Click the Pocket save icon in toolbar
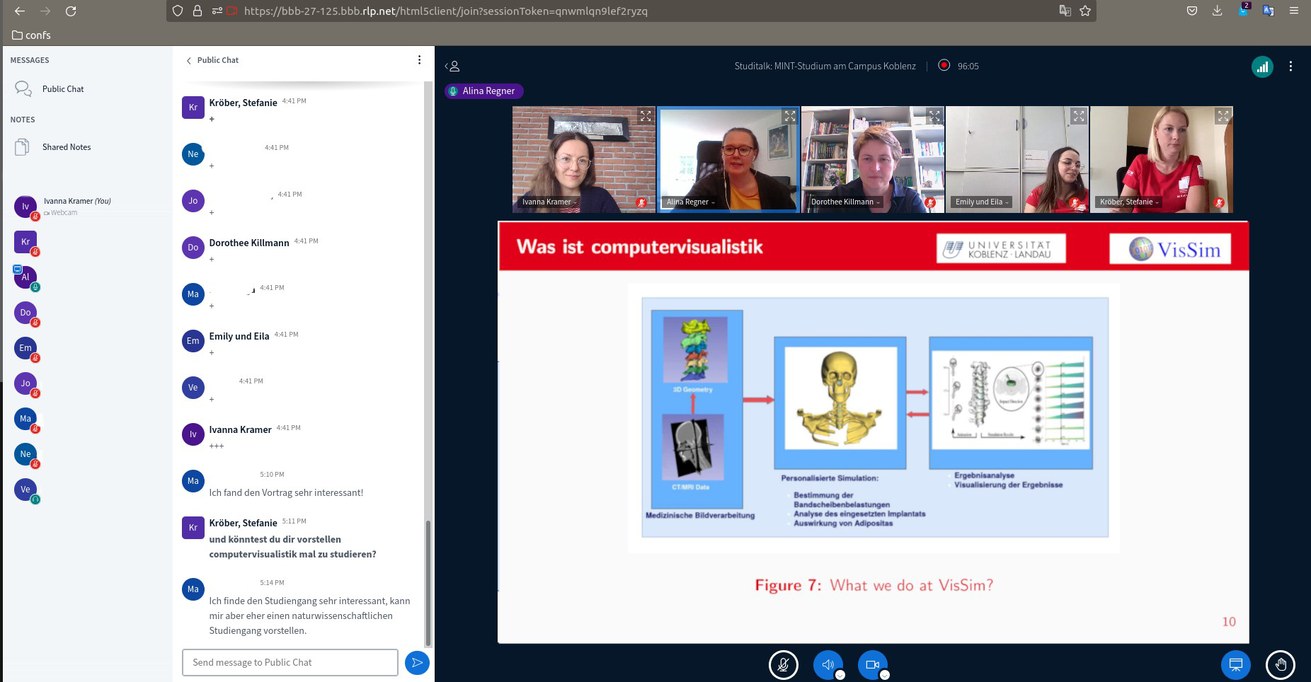1311x682 pixels. point(1192,11)
